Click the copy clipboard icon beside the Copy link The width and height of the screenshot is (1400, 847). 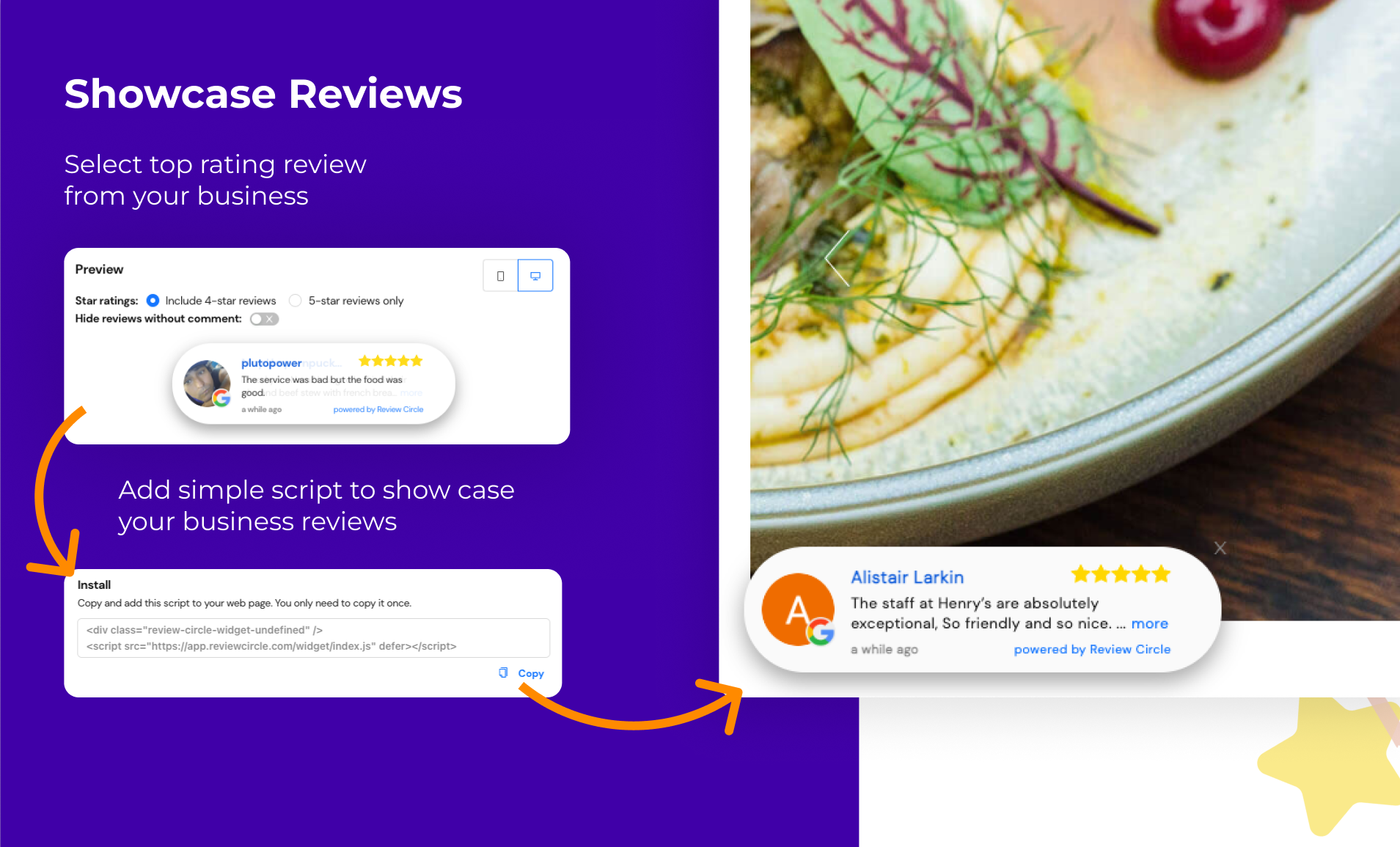(503, 672)
